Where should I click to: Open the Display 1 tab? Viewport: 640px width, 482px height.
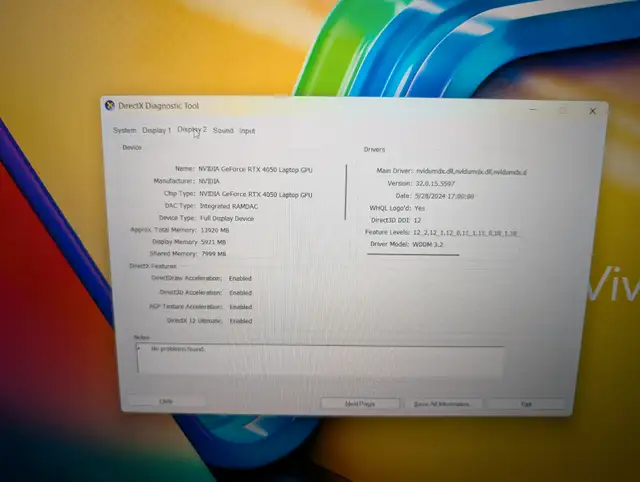pyautogui.click(x=157, y=131)
